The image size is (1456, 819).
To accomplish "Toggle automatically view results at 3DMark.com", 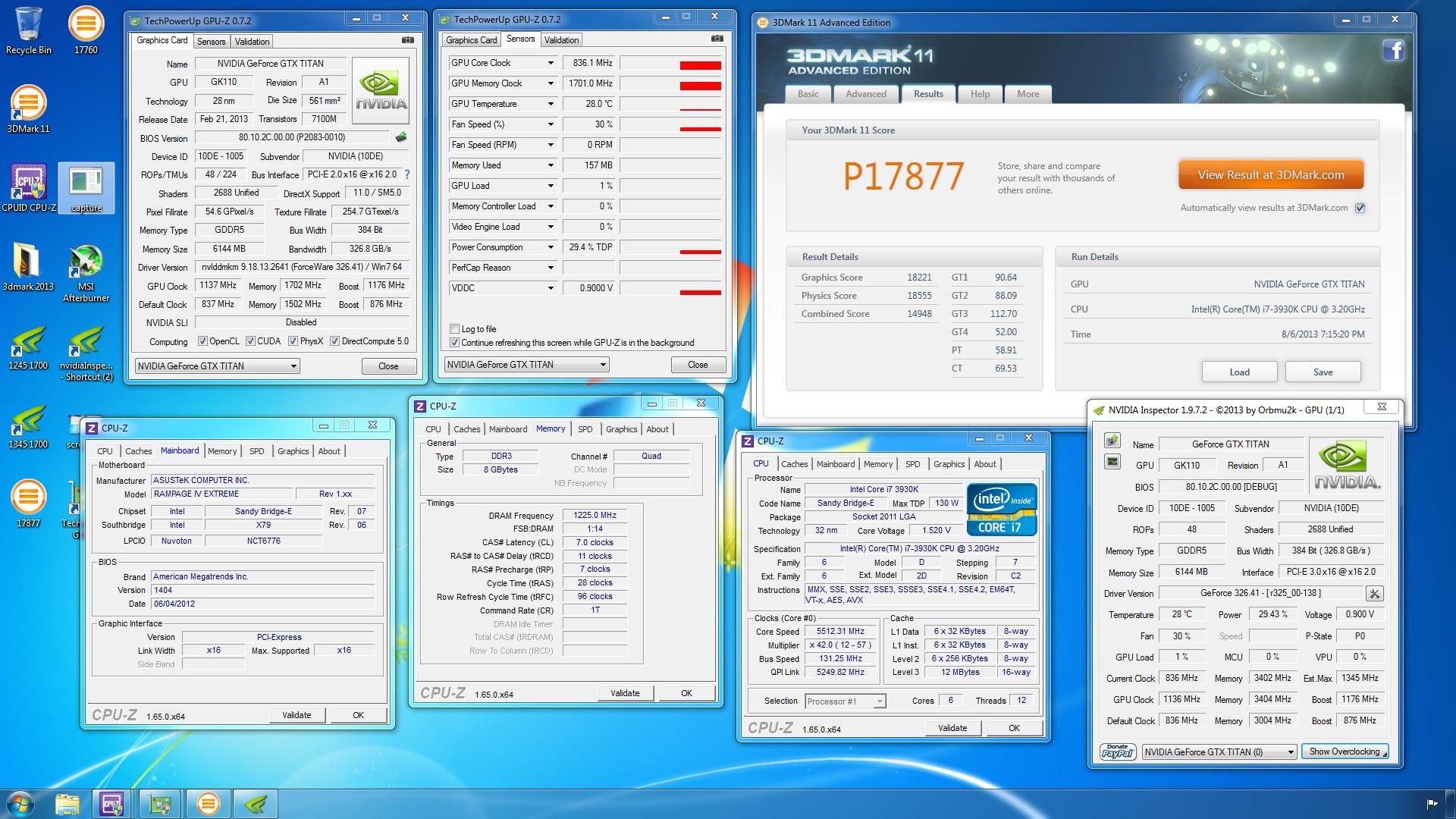I will point(1360,208).
